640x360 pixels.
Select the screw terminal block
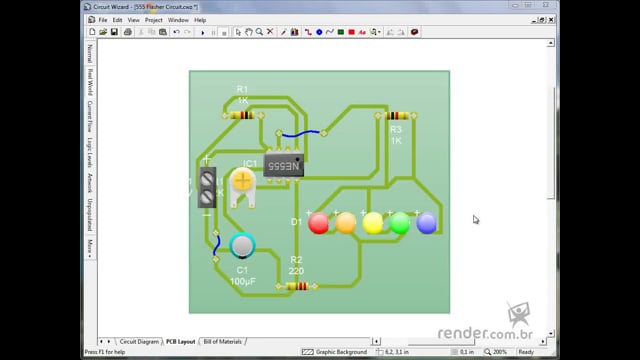pyautogui.click(x=207, y=187)
